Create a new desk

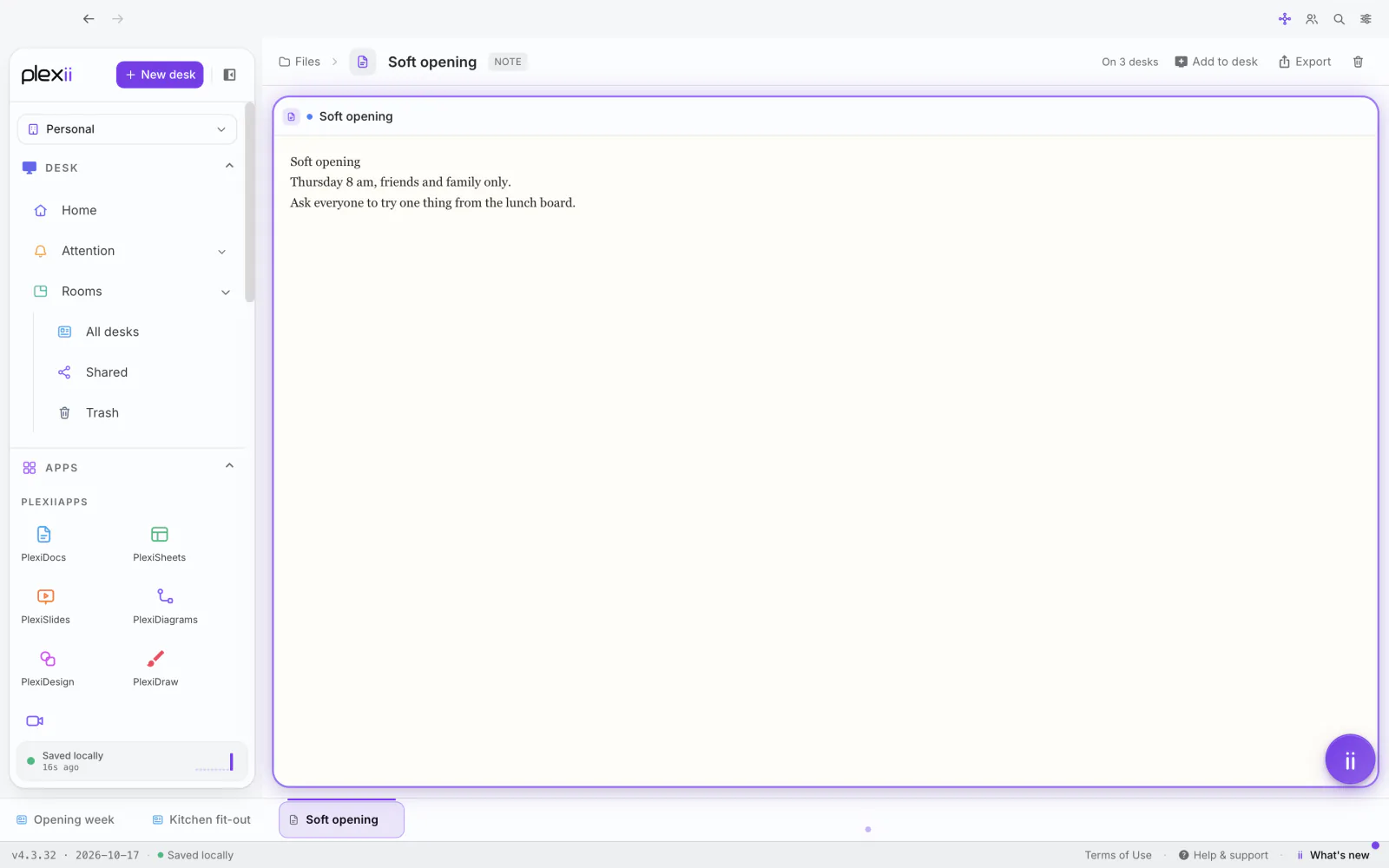point(160,75)
